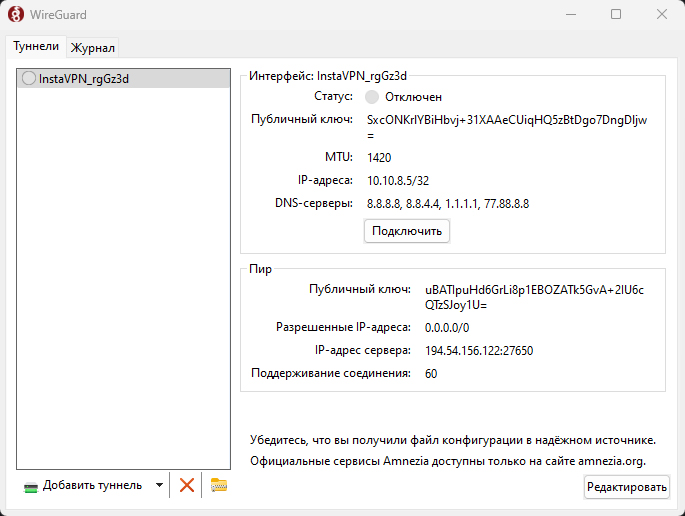This screenshot has width=685, height=516.
Task: Click the grey status circle beside Отключен
Action: [x=372, y=97]
